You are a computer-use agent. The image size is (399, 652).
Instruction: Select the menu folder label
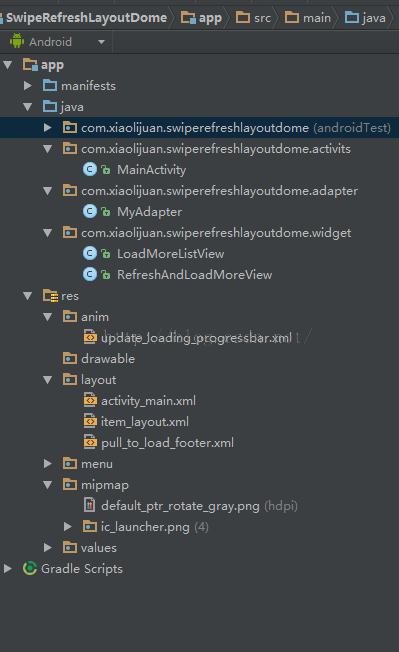tap(97, 464)
